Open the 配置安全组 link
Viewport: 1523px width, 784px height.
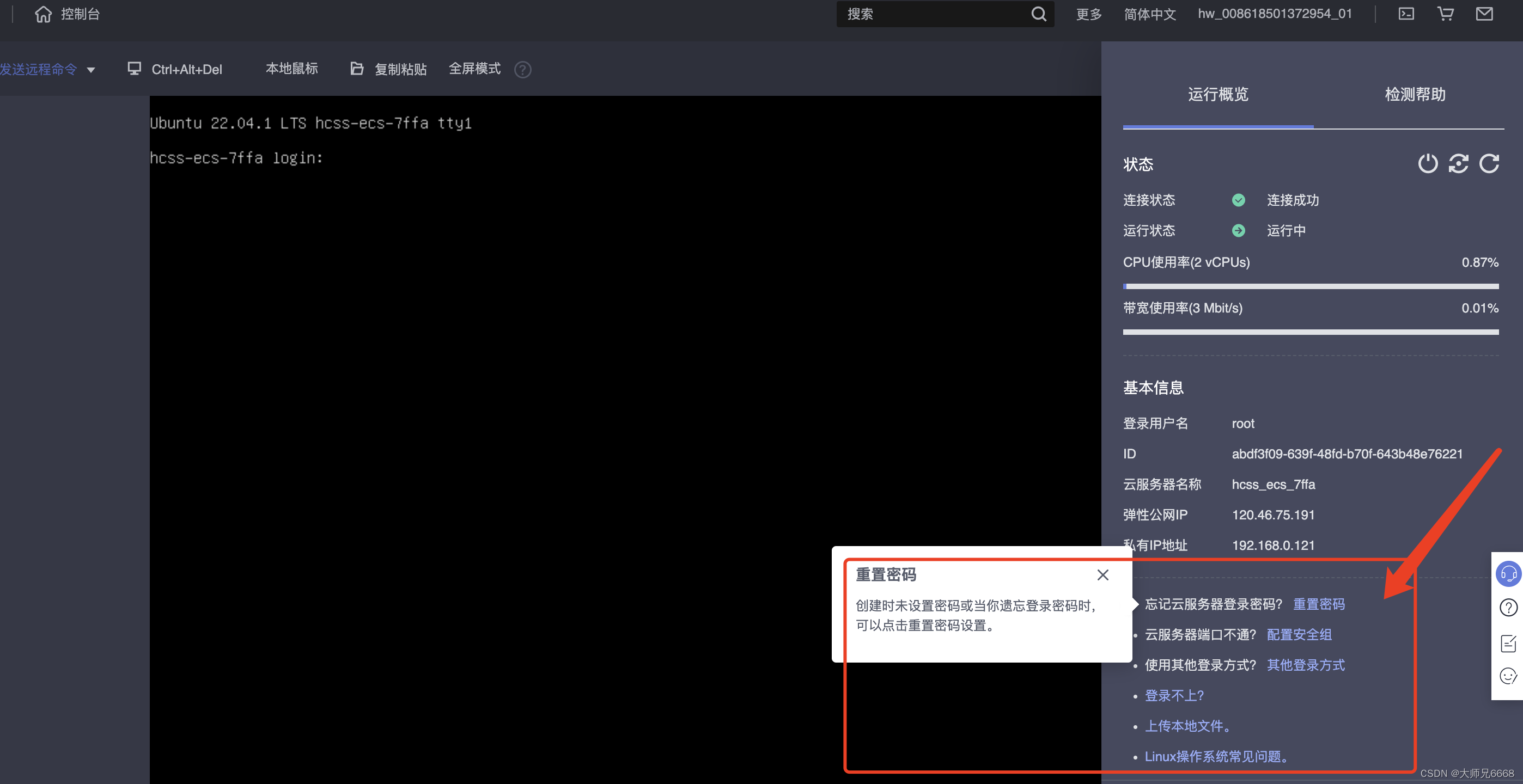click(x=1299, y=634)
